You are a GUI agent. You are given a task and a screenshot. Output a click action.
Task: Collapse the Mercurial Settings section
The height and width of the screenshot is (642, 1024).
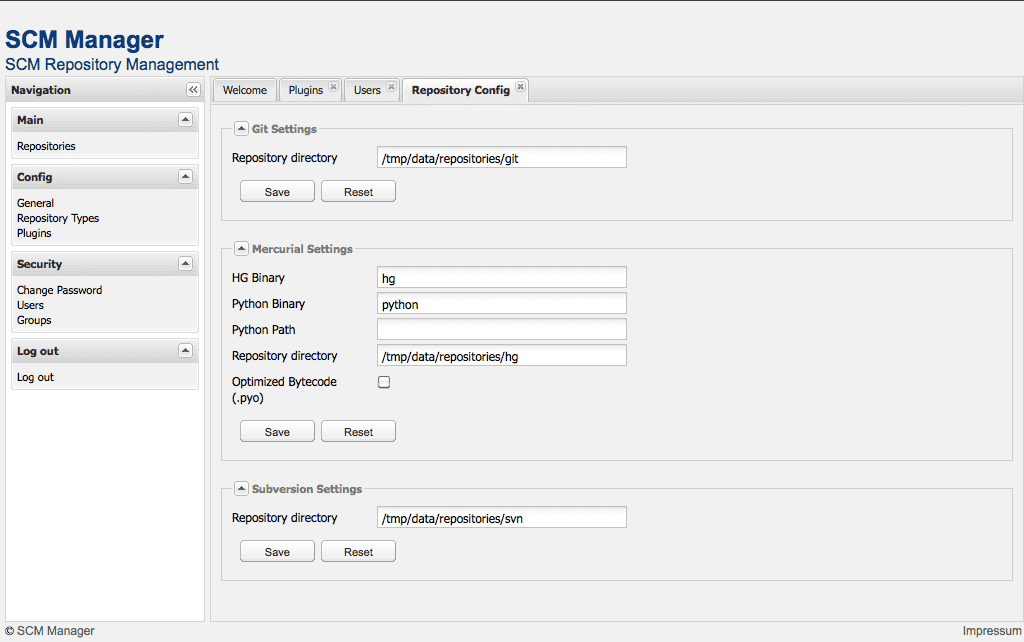(x=241, y=248)
